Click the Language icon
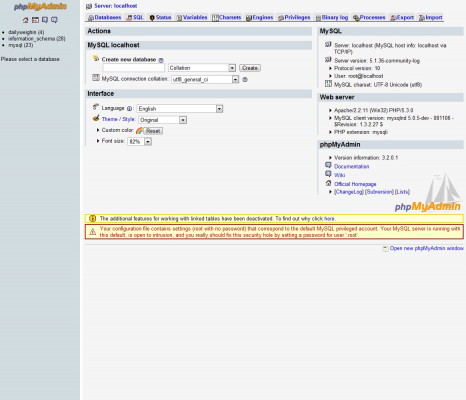The width and height of the screenshot is (466, 400). click(x=96, y=107)
